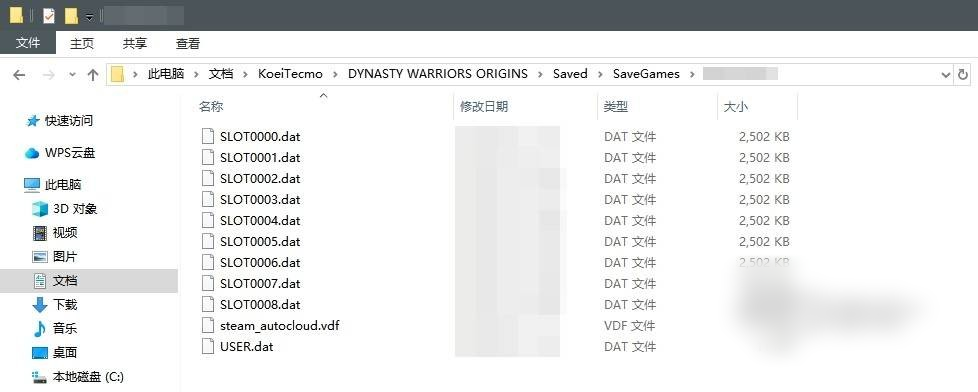Click the Refresh icon beside address bar
The width and height of the screenshot is (978, 392).
click(x=963, y=74)
